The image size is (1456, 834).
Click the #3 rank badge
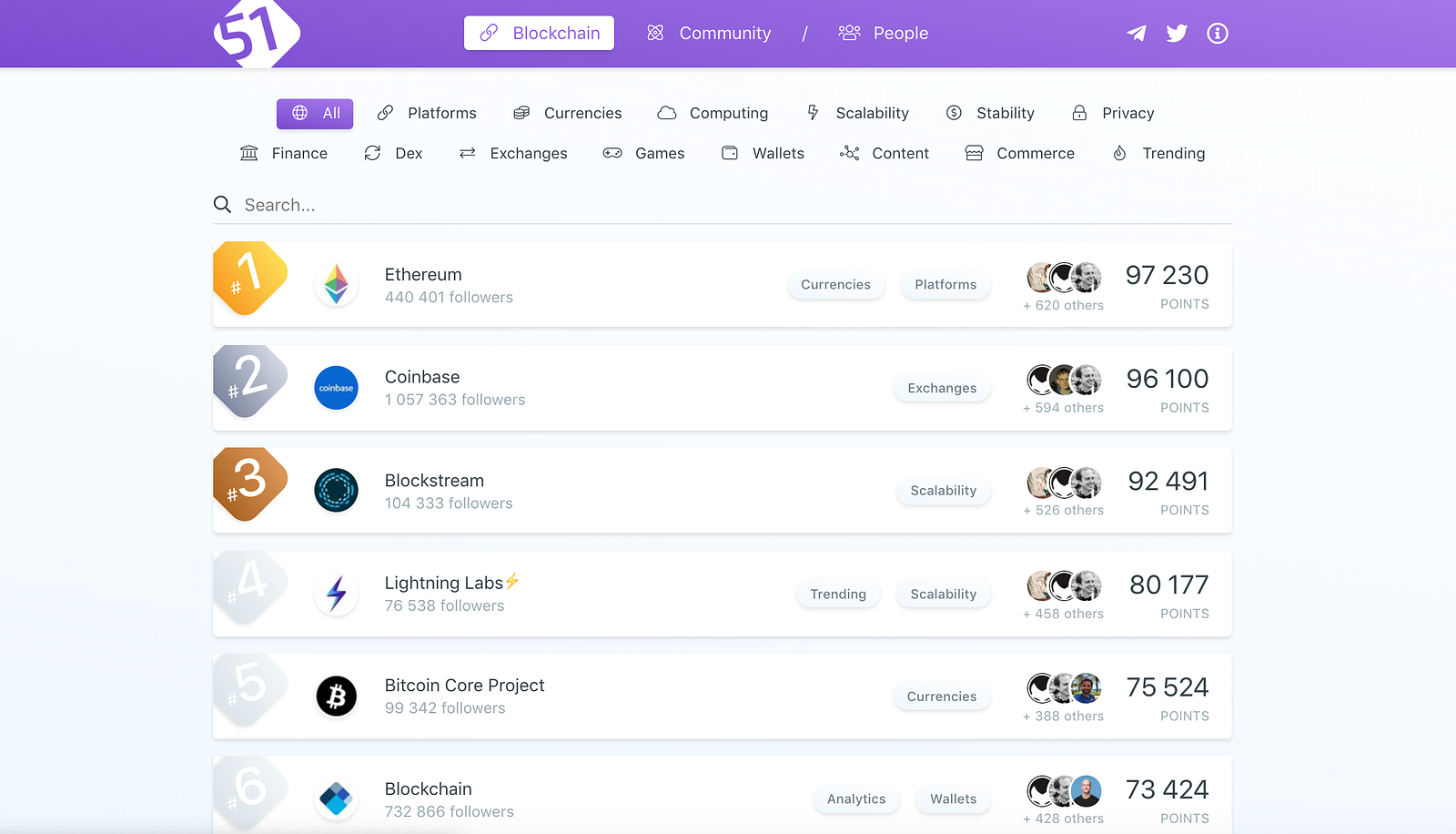tap(250, 484)
